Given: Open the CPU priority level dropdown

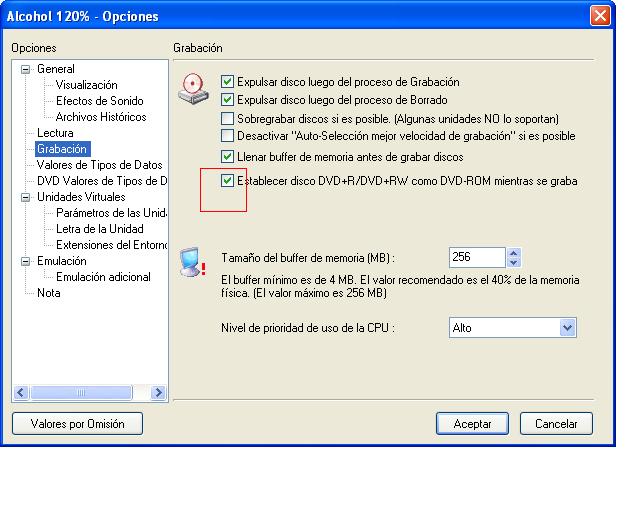Looking at the screenshot, I should [x=567, y=327].
